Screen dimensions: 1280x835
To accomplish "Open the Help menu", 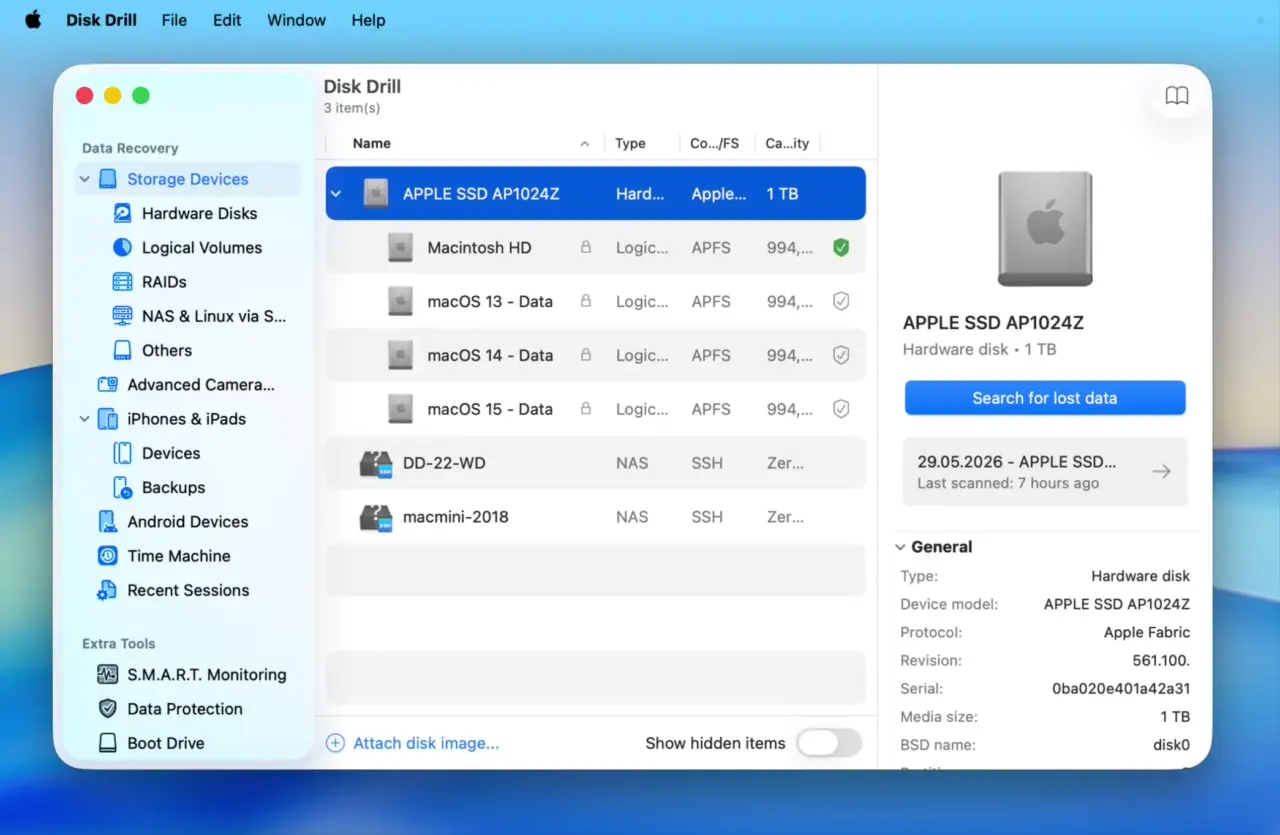I will tap(368, 20).
